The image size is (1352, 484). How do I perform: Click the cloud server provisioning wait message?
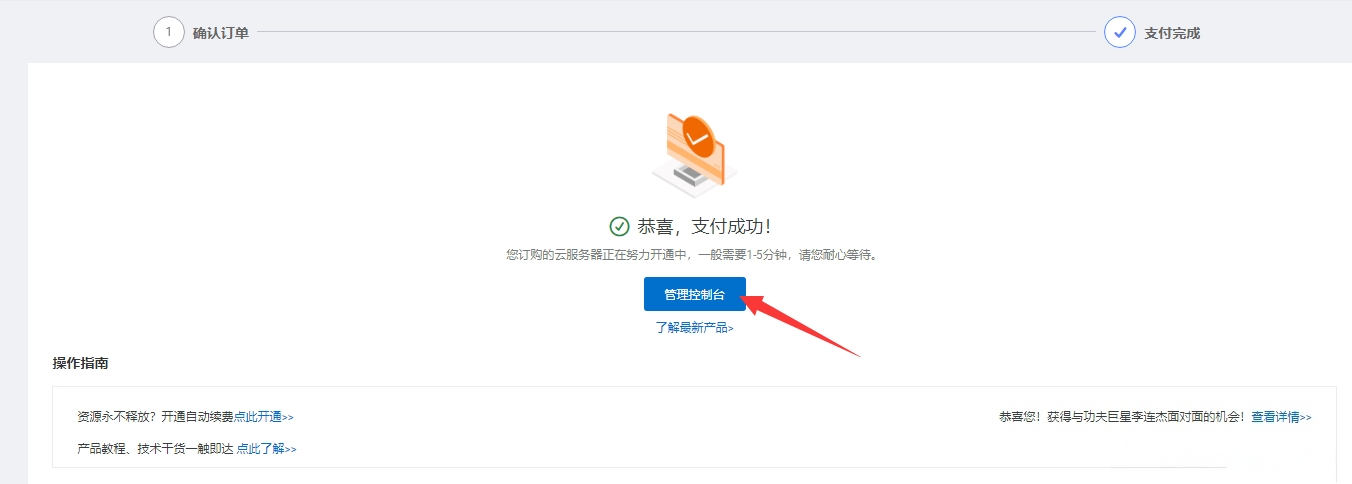pos(692,255)
